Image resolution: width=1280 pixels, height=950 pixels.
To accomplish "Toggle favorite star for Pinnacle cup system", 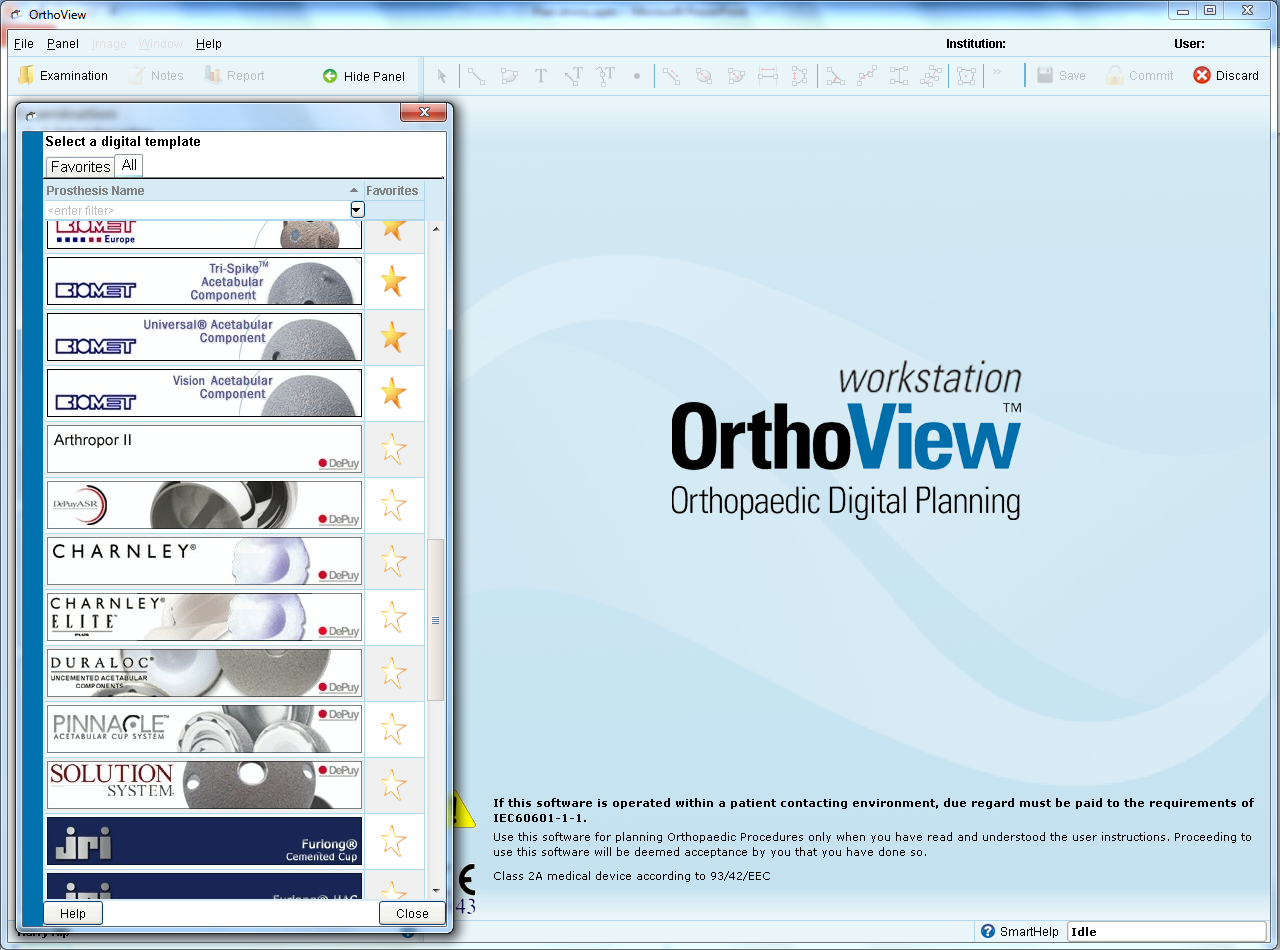I will click(x=394, y=729).
